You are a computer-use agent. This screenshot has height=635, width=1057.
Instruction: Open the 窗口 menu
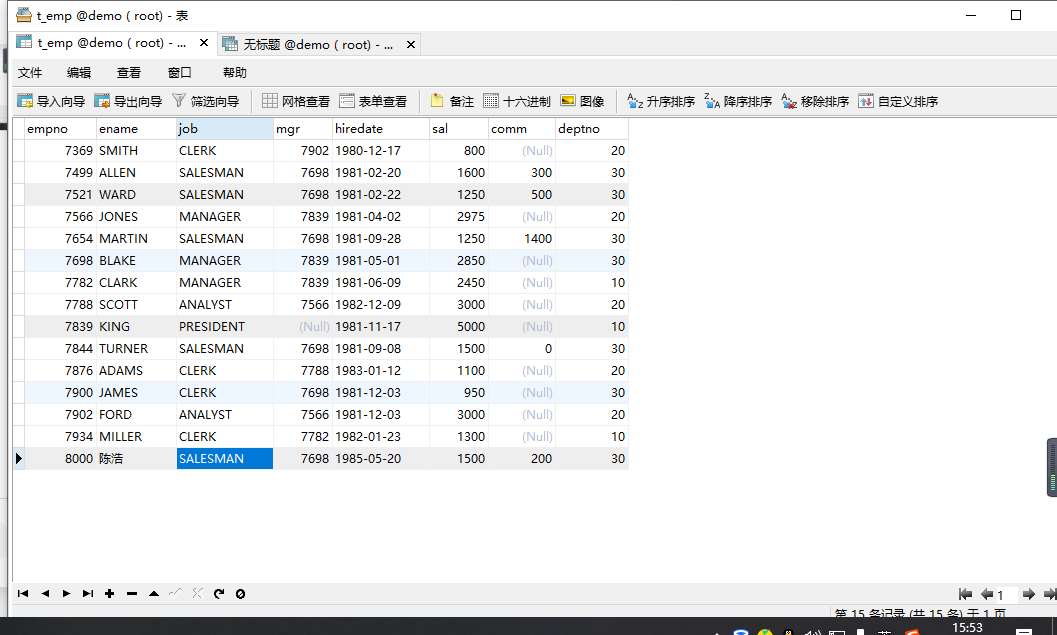179,73
